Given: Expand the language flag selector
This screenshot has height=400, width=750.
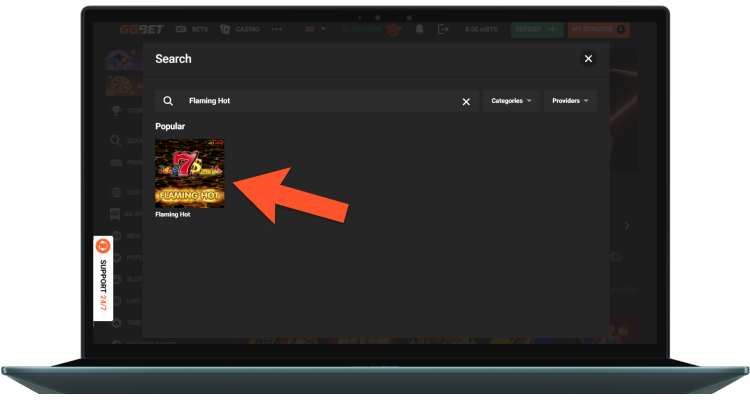Looking at the screenshot, I should point(313,30).
